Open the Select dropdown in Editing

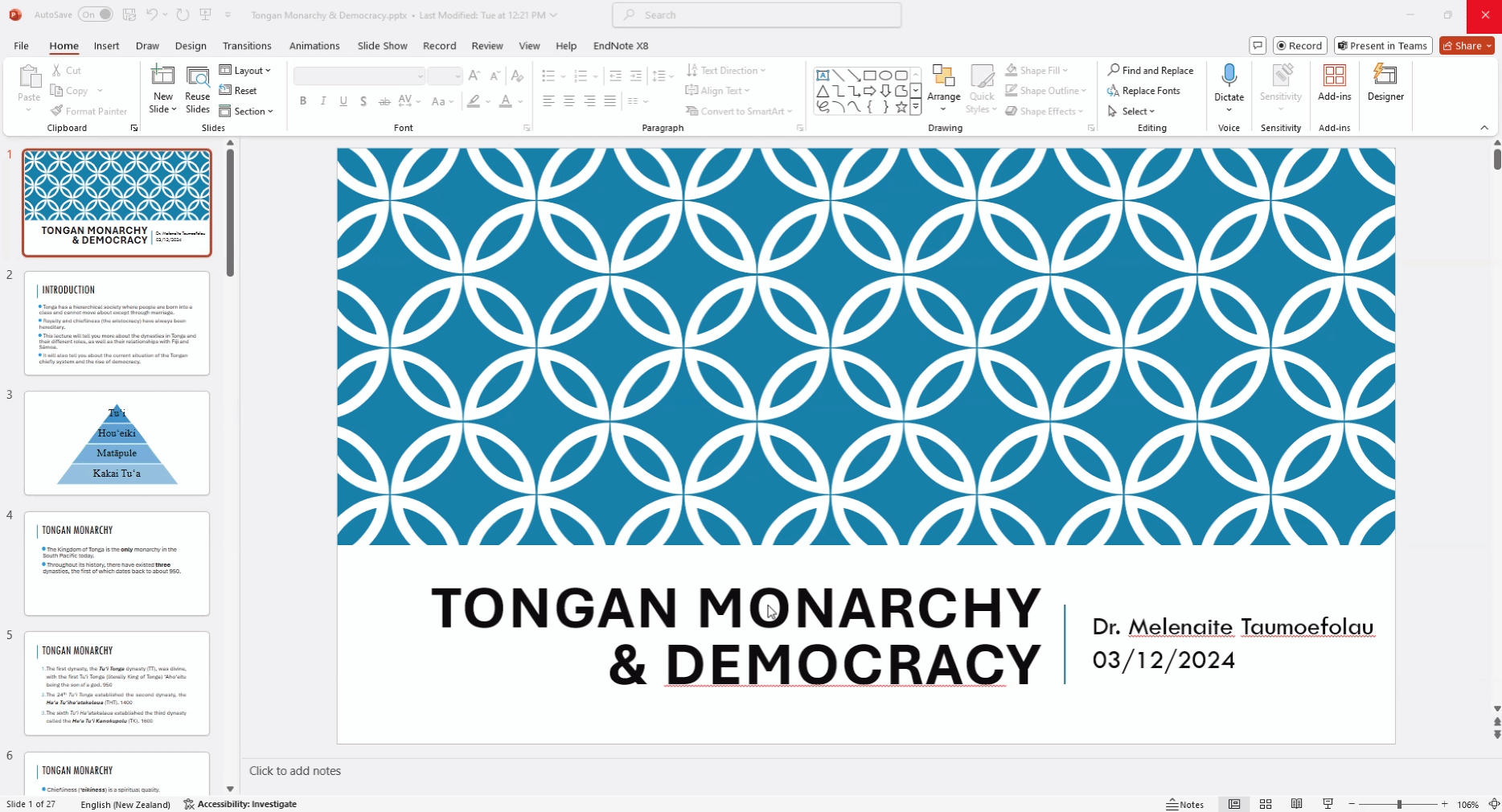(x=1132, y=111)
